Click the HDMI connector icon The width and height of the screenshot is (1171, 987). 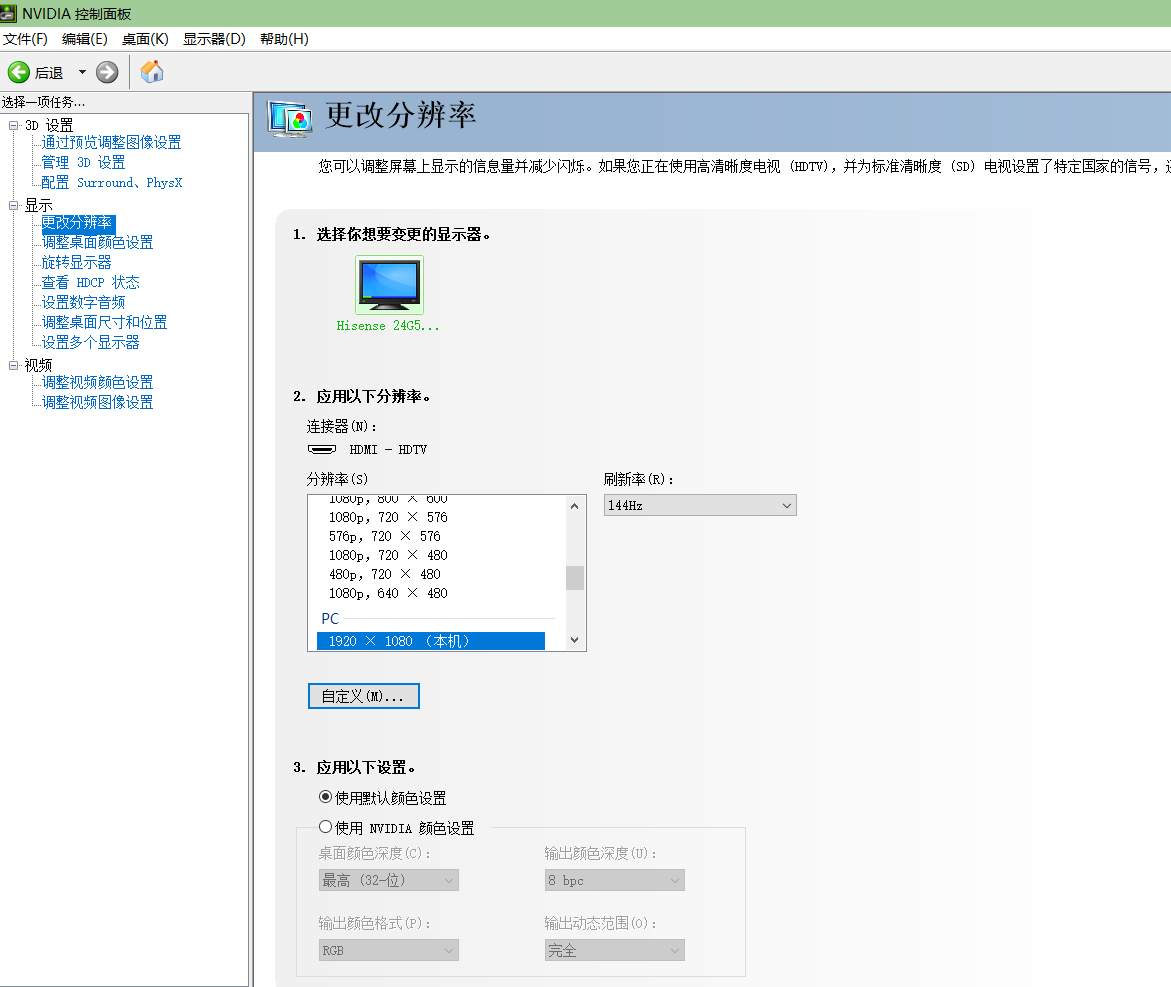[x=321, y=449]
